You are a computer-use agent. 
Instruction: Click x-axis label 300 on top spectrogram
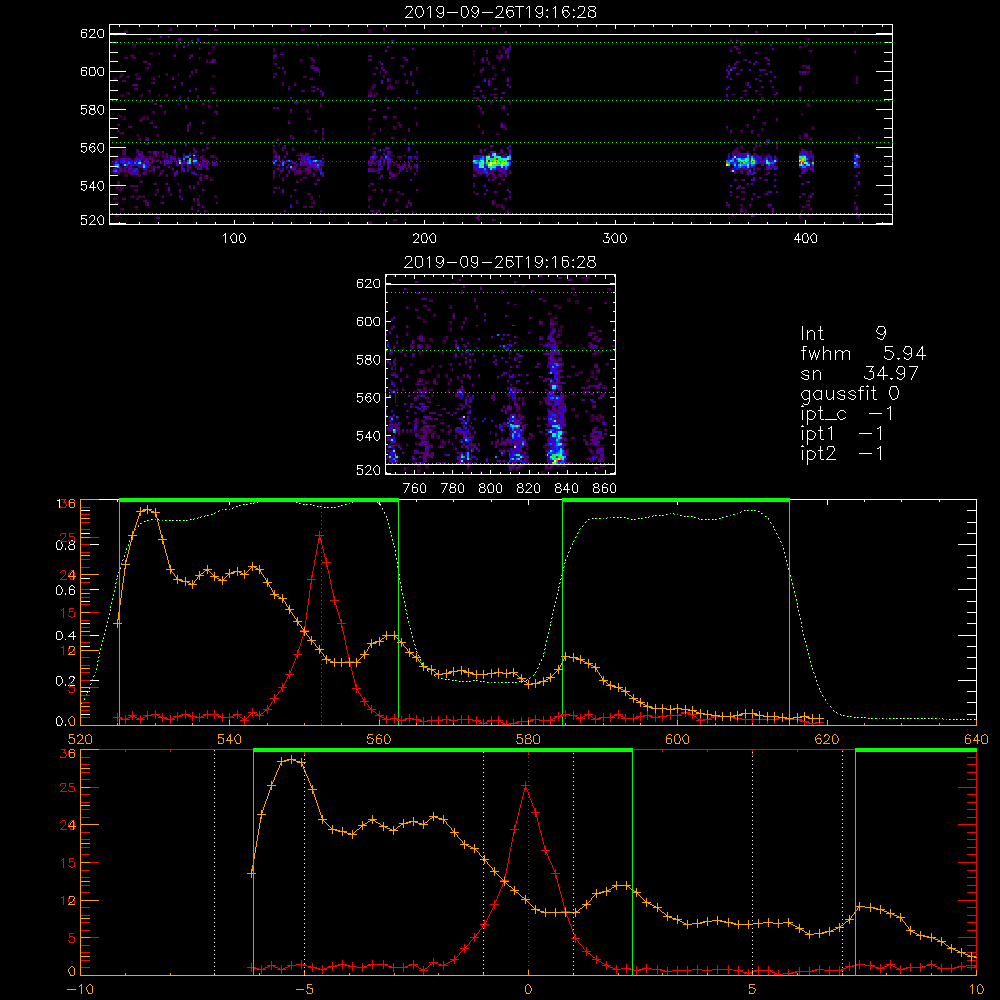pos(615,239)
